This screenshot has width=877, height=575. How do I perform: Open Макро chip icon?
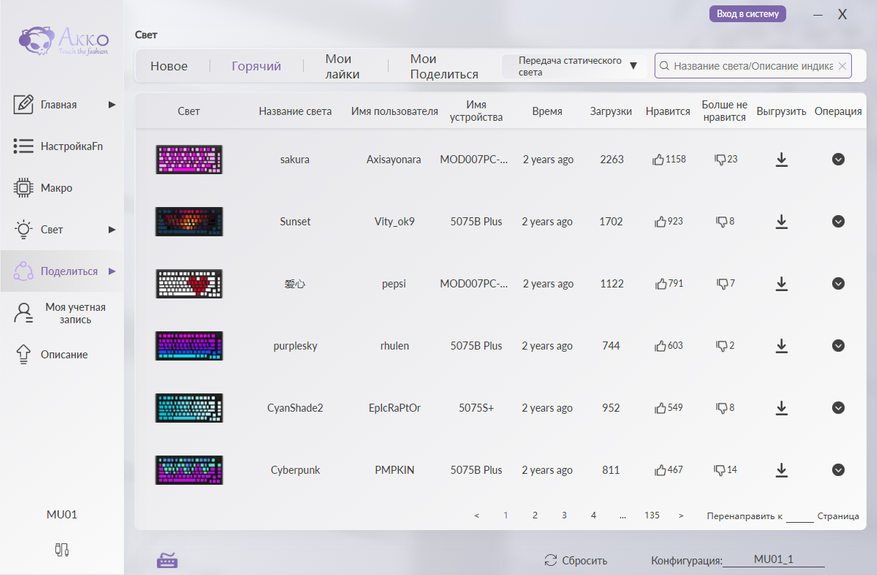[x=23, y=188]
